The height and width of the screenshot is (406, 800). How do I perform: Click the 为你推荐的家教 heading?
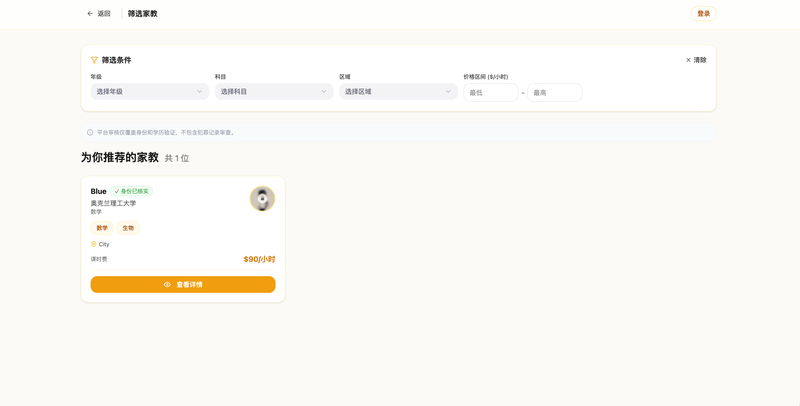[120, 157]
